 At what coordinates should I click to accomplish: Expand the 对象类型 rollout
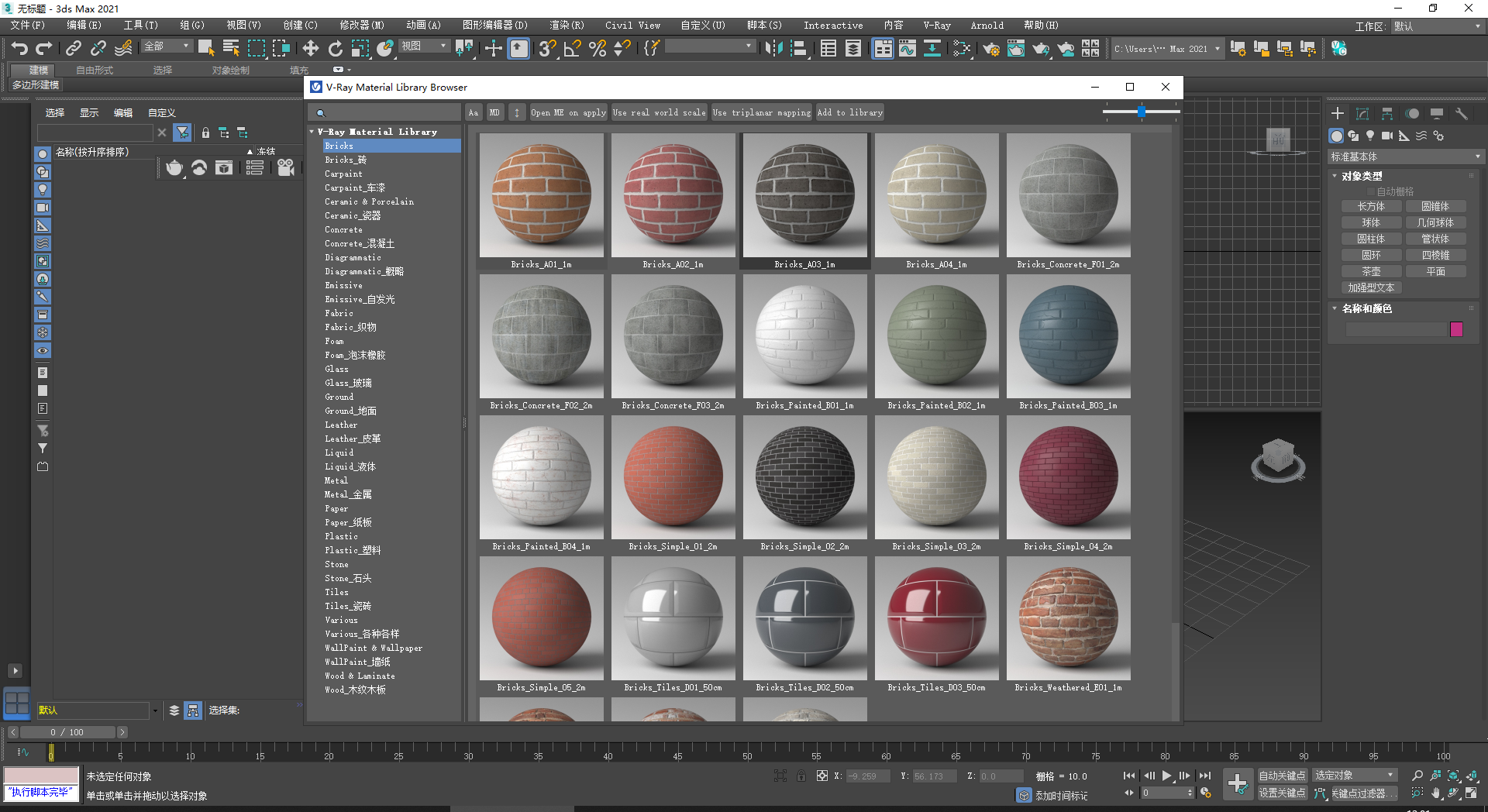pyautogui.click(x=1361, y=176)
